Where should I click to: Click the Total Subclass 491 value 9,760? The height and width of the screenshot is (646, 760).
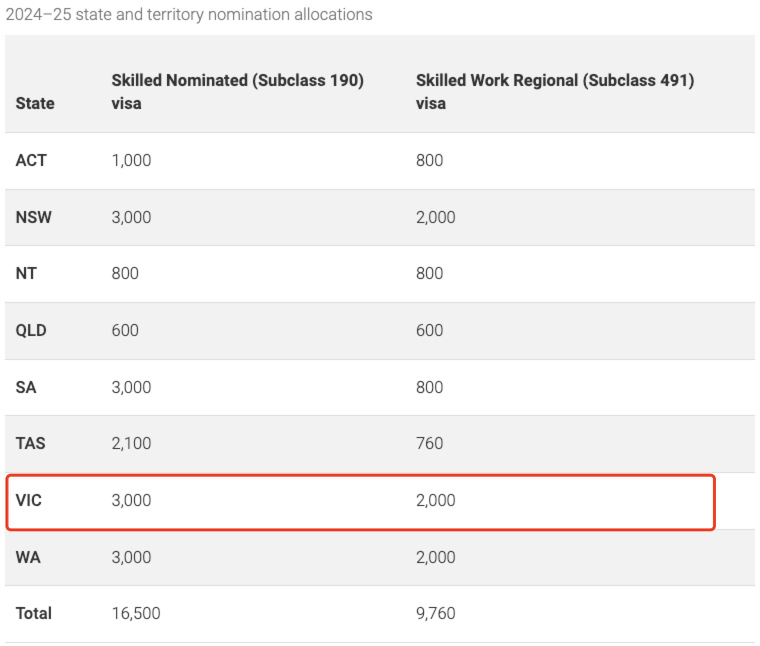click(435, 613)
